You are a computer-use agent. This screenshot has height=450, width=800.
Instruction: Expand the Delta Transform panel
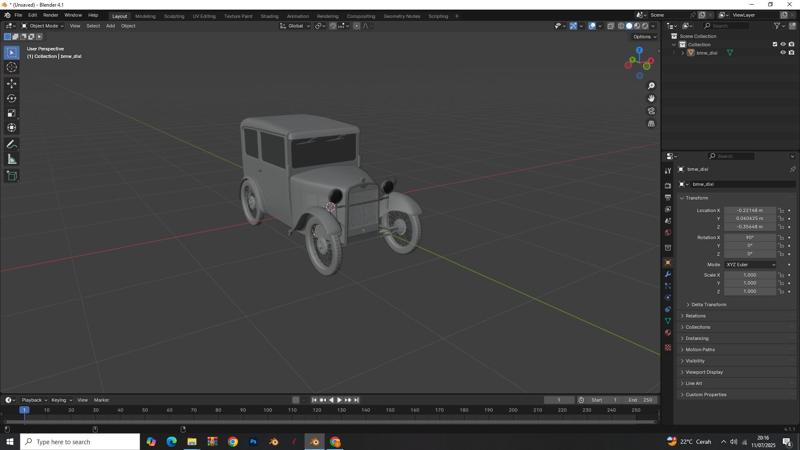708,304
